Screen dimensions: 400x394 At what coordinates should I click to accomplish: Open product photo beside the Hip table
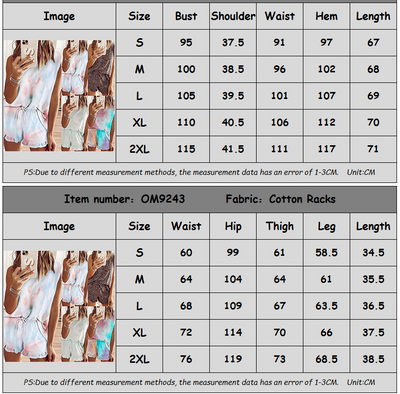click(x=59, y=306)
